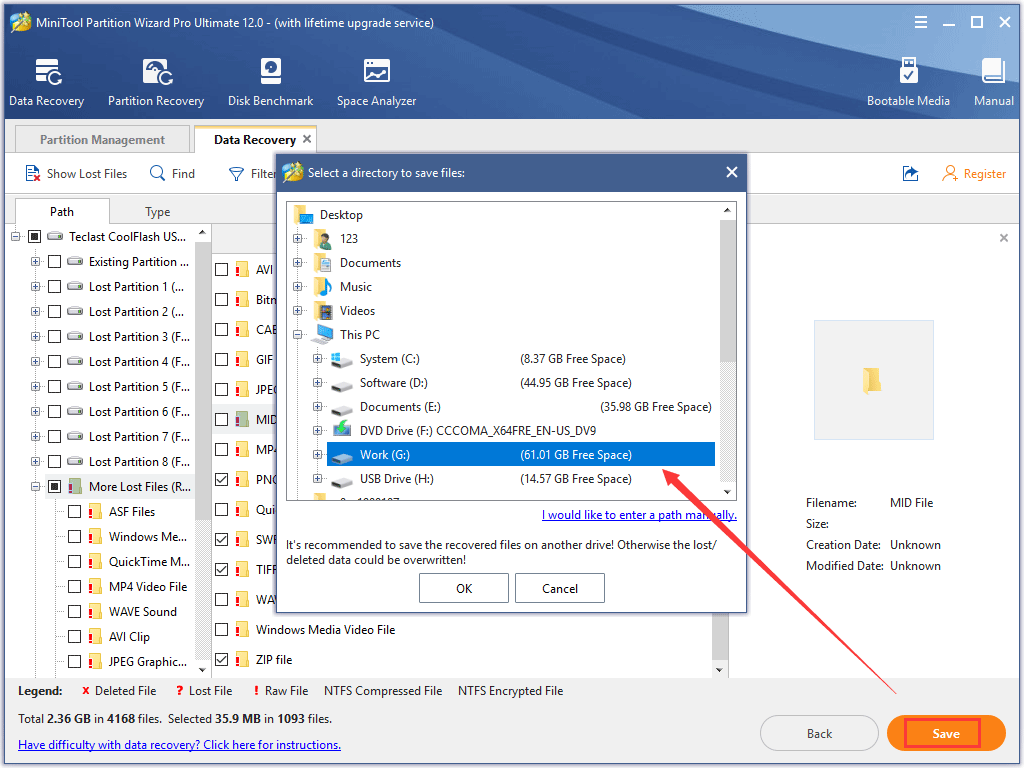
Task: Check Lost Partition 1 checkbox
Action: tap(55, 287)
